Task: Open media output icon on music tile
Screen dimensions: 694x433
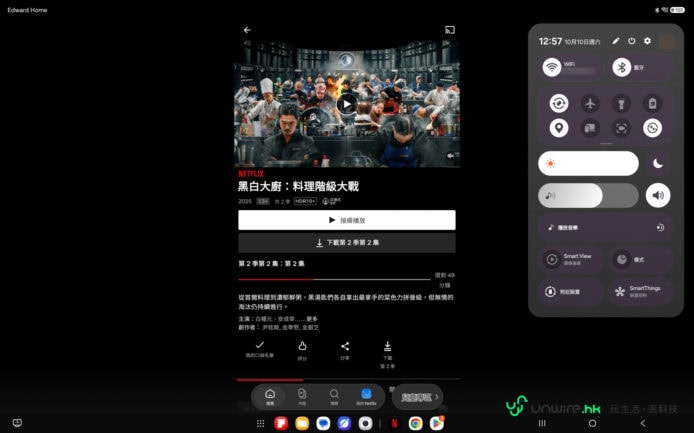Action: click(x=660, y=228)
